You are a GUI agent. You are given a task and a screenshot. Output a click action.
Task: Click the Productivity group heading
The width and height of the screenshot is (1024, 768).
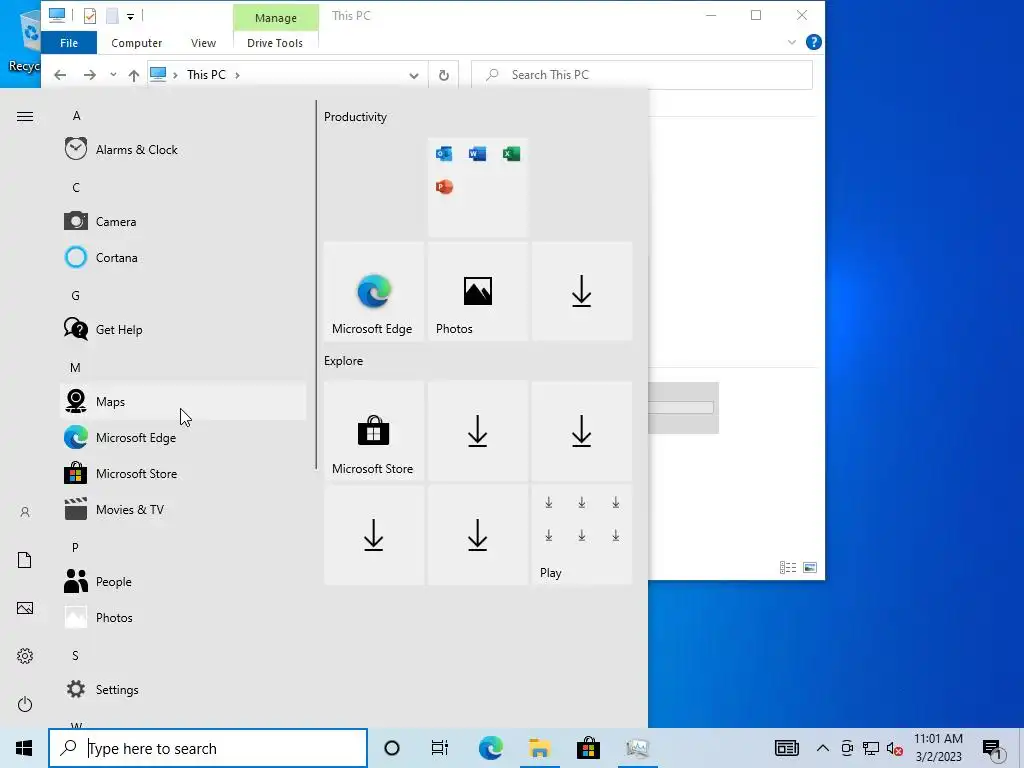pos(355,117)
